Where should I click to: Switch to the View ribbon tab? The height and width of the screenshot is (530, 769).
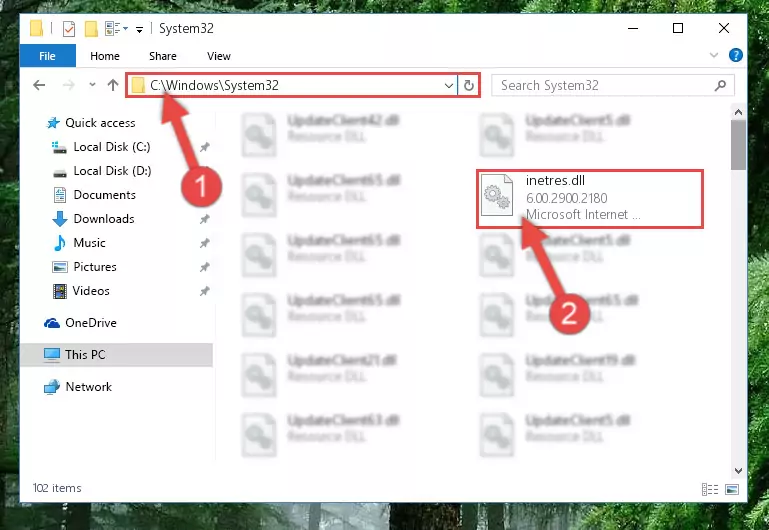click(x=219, y=56)
